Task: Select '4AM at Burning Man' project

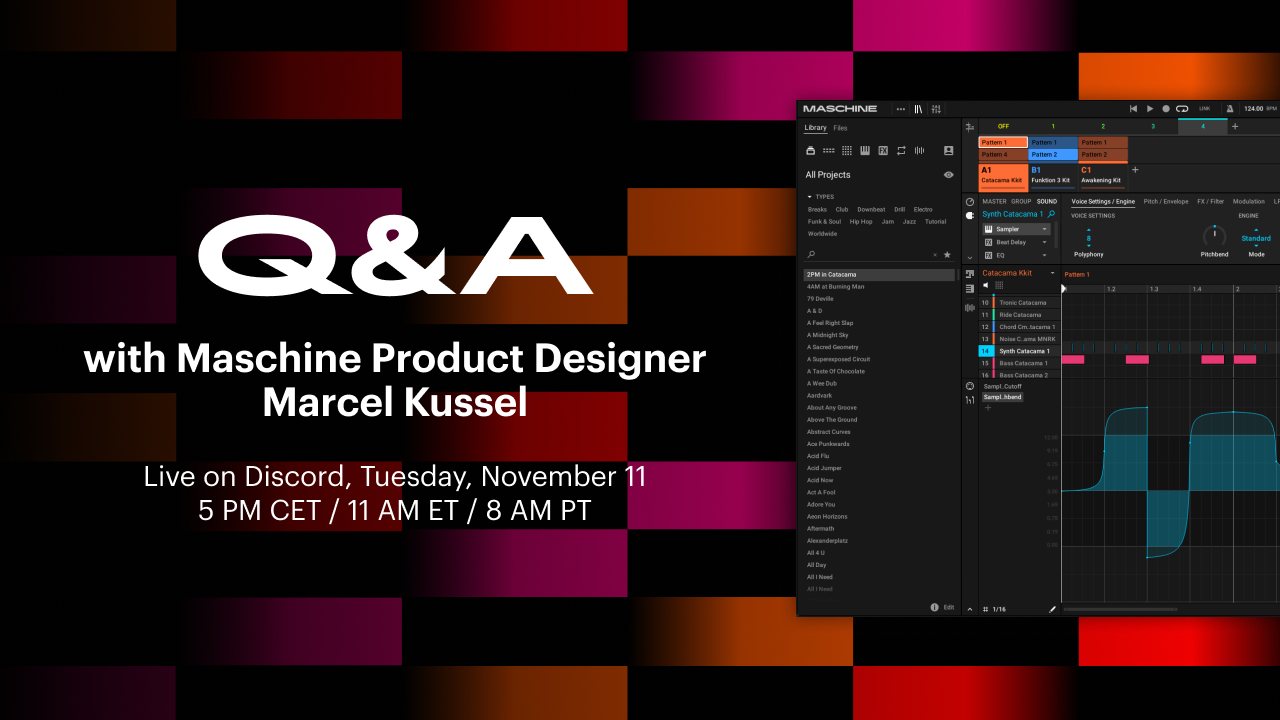Action: (x=879, y=287)
